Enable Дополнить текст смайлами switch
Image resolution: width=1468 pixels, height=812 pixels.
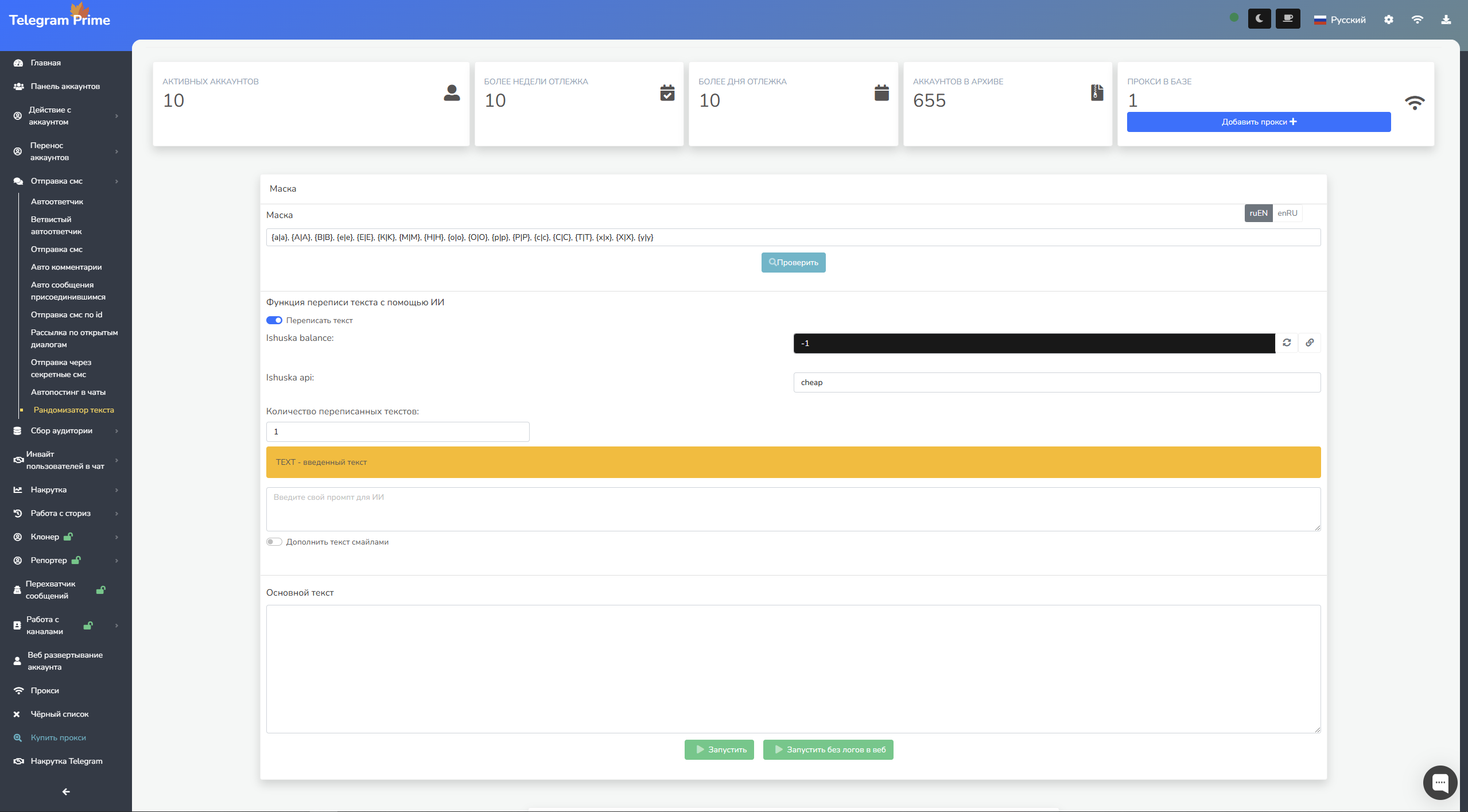click(x=274, y=542)
